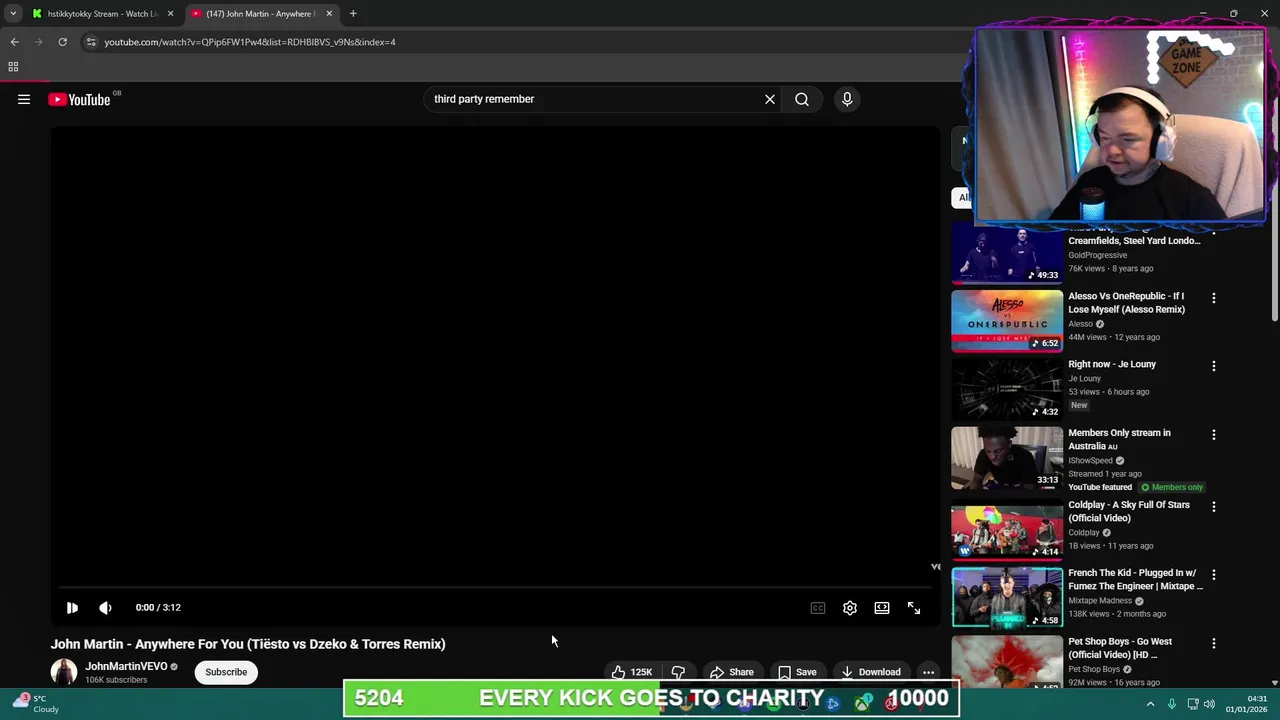Screen dimensions: 1280x720
Task: Reload the page
Action: pyautogui.click(x=62, y=42)
